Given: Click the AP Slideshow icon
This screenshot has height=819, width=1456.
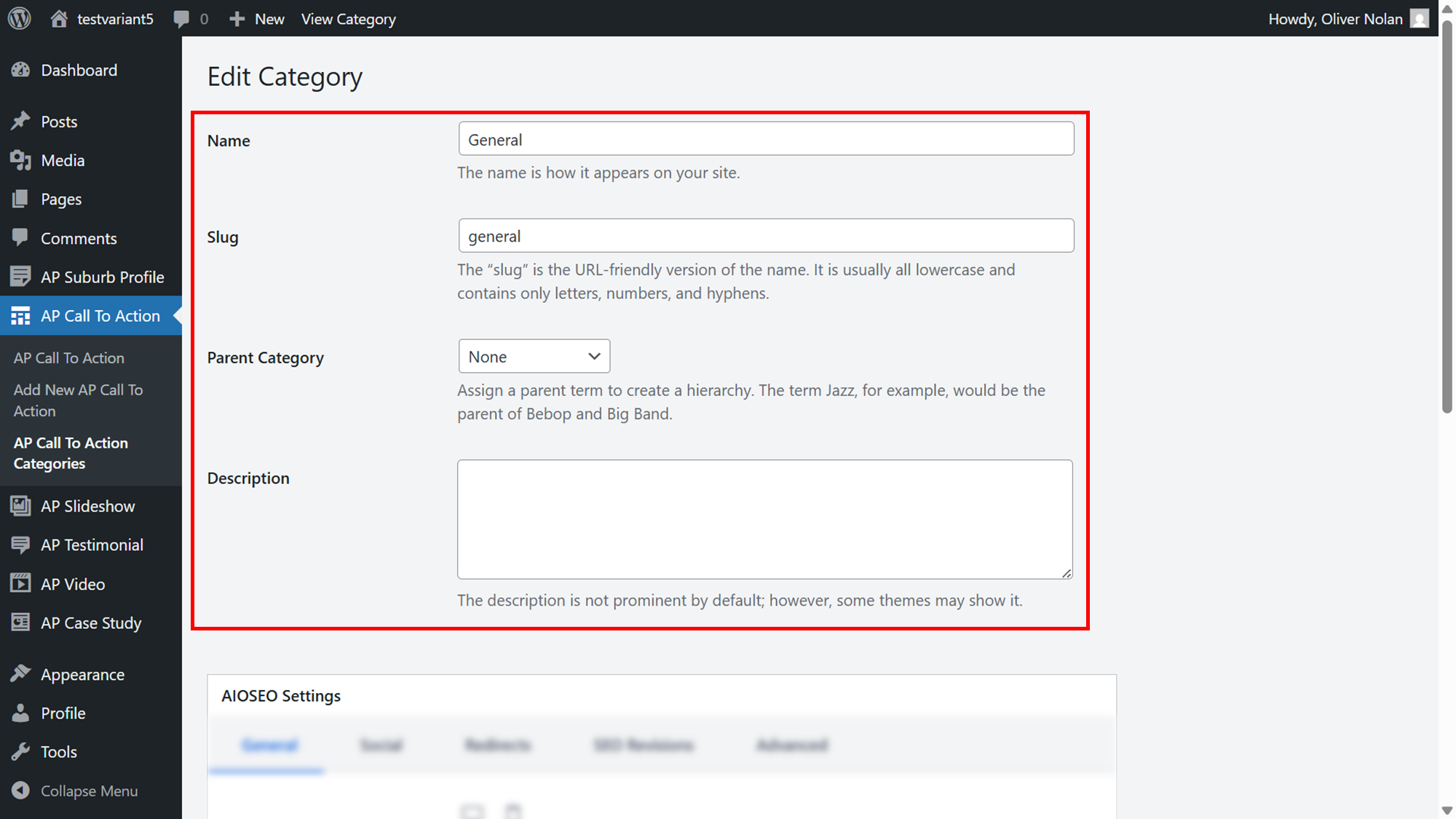Looking at the screenshot, I should (x=20, y=505).
